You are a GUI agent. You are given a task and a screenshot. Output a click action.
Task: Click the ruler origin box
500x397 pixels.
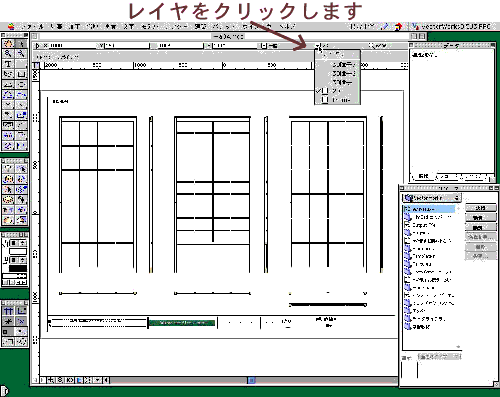click(36, 65)
